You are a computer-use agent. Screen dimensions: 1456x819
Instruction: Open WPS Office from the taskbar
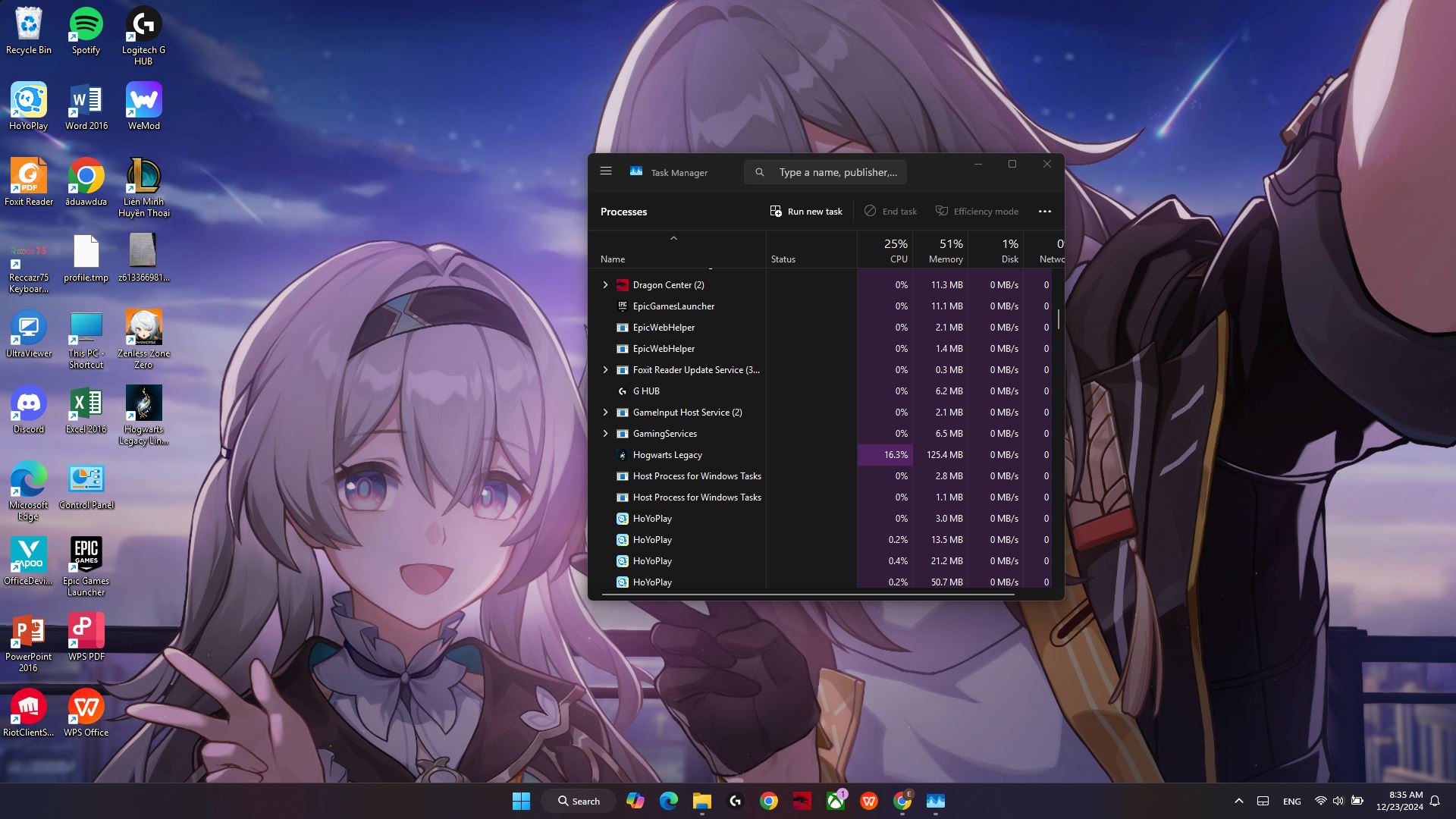click(x=868, y=801)
